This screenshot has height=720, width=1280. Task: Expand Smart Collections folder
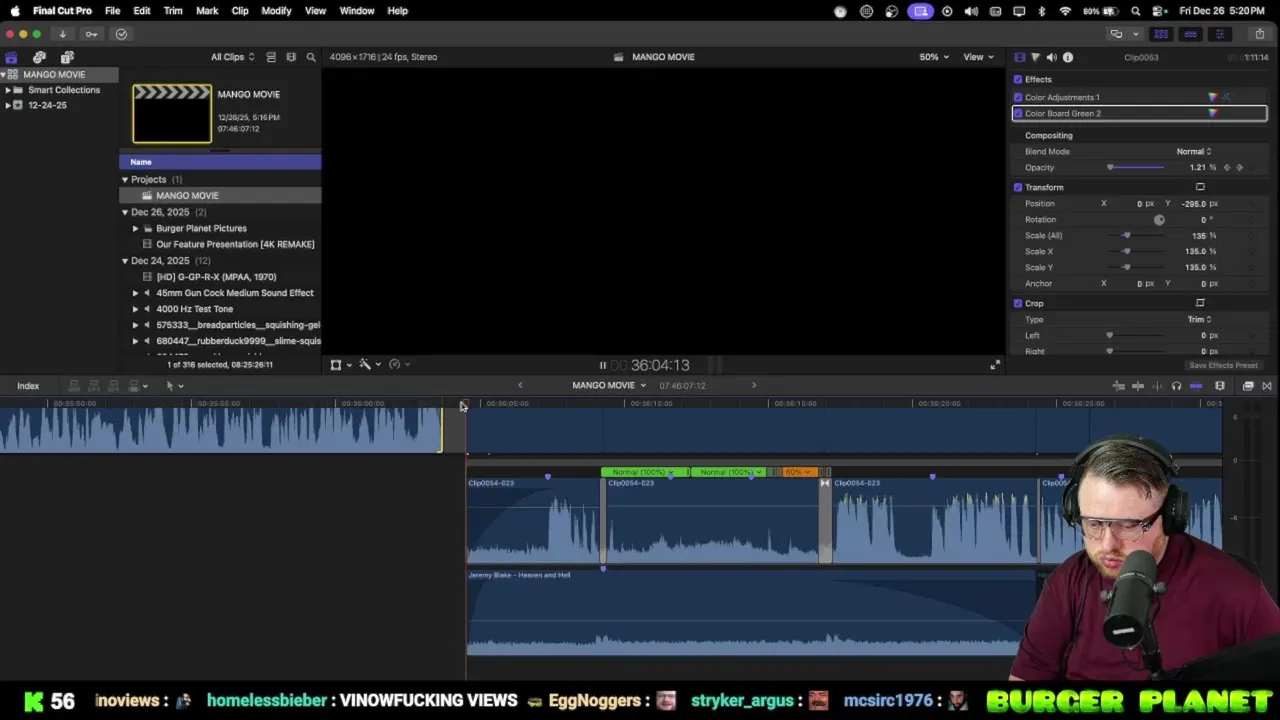pyautogui.click(x=8, y=90)
